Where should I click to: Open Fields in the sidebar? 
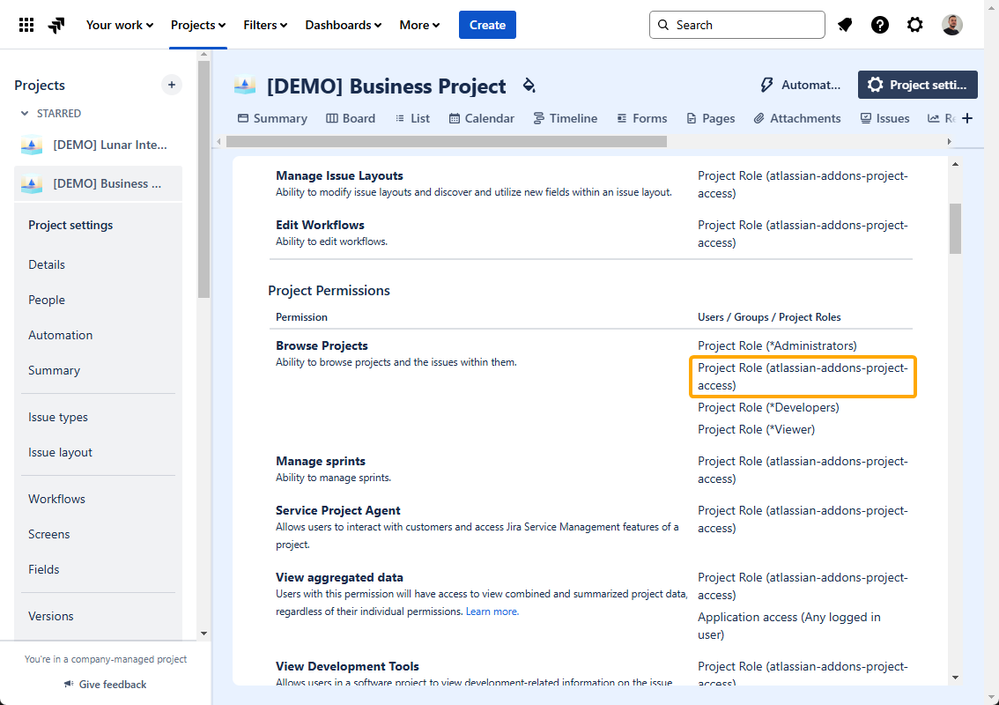click(44, 569)
